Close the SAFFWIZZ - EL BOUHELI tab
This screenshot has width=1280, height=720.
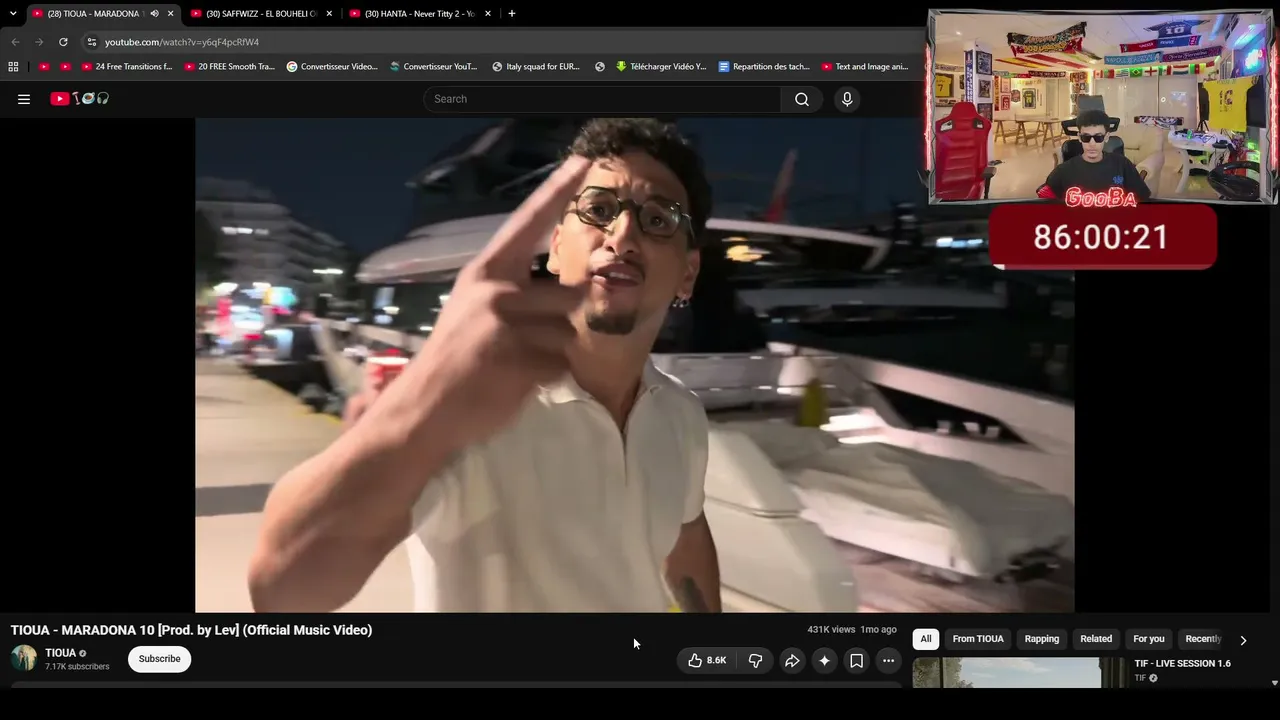pos(329,13)
